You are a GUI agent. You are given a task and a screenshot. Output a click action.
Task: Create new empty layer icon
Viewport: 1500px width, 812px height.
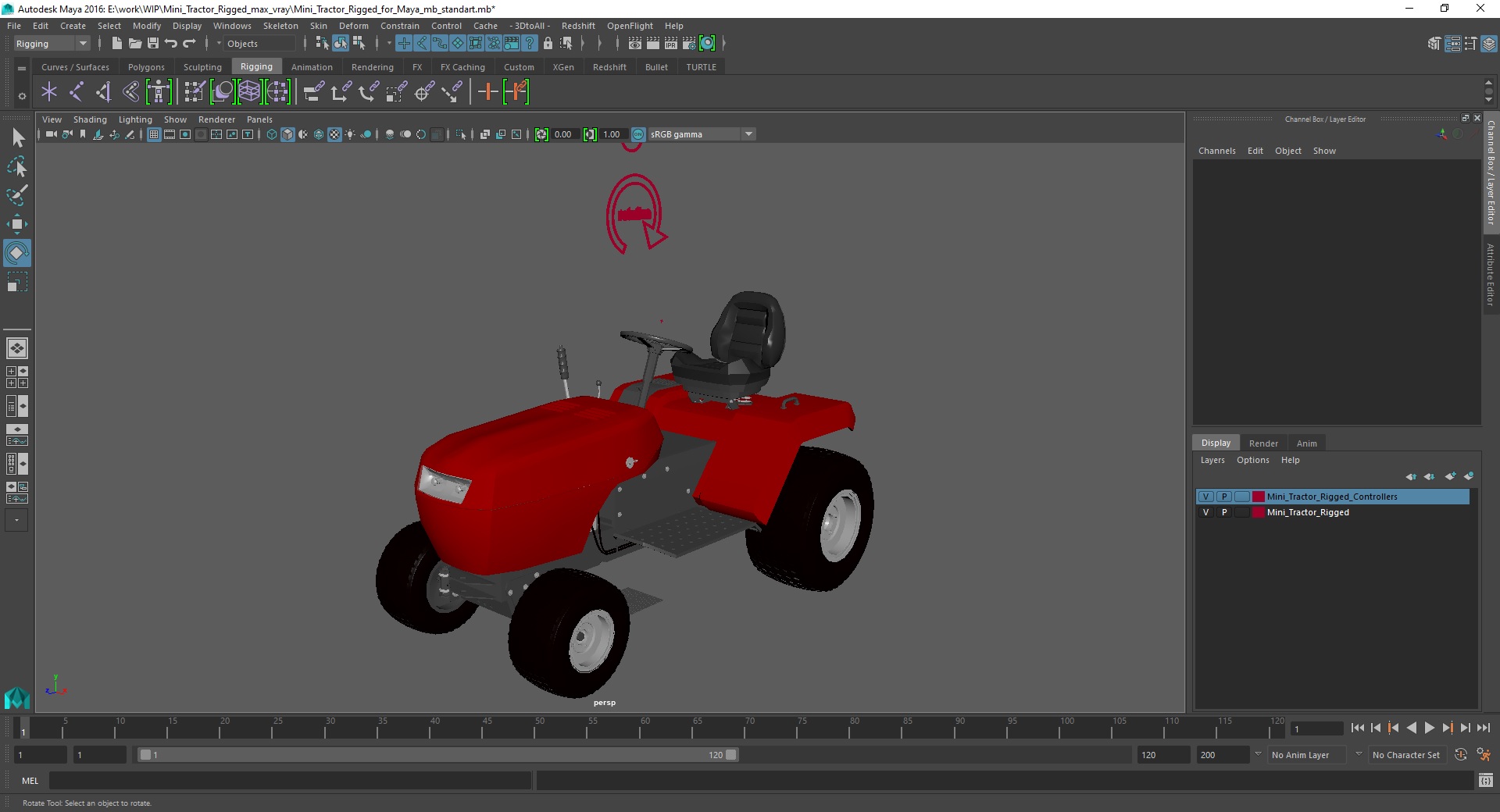pyautogui.click(x=1451, y=476)
